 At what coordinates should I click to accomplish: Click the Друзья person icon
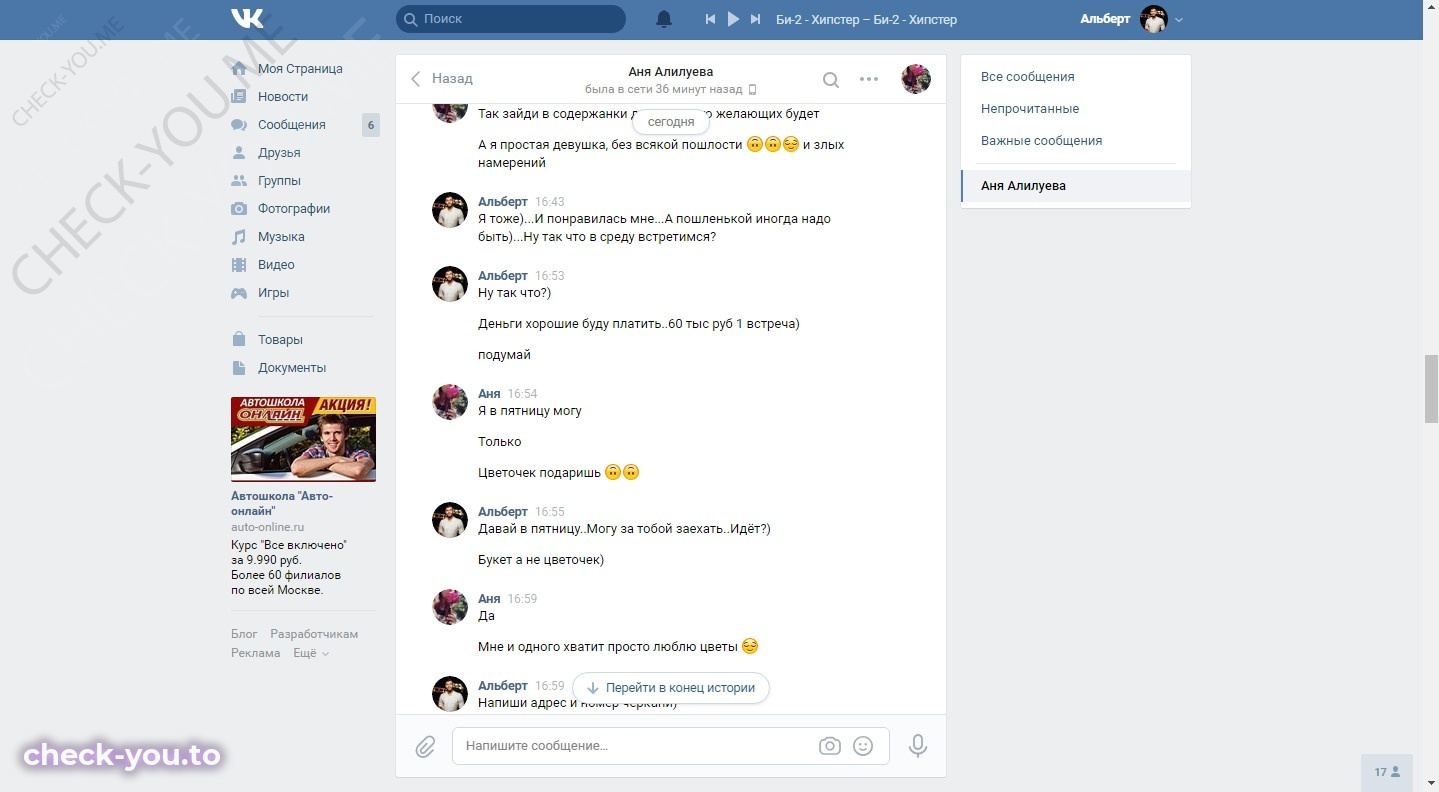click(x=239, y=153)
